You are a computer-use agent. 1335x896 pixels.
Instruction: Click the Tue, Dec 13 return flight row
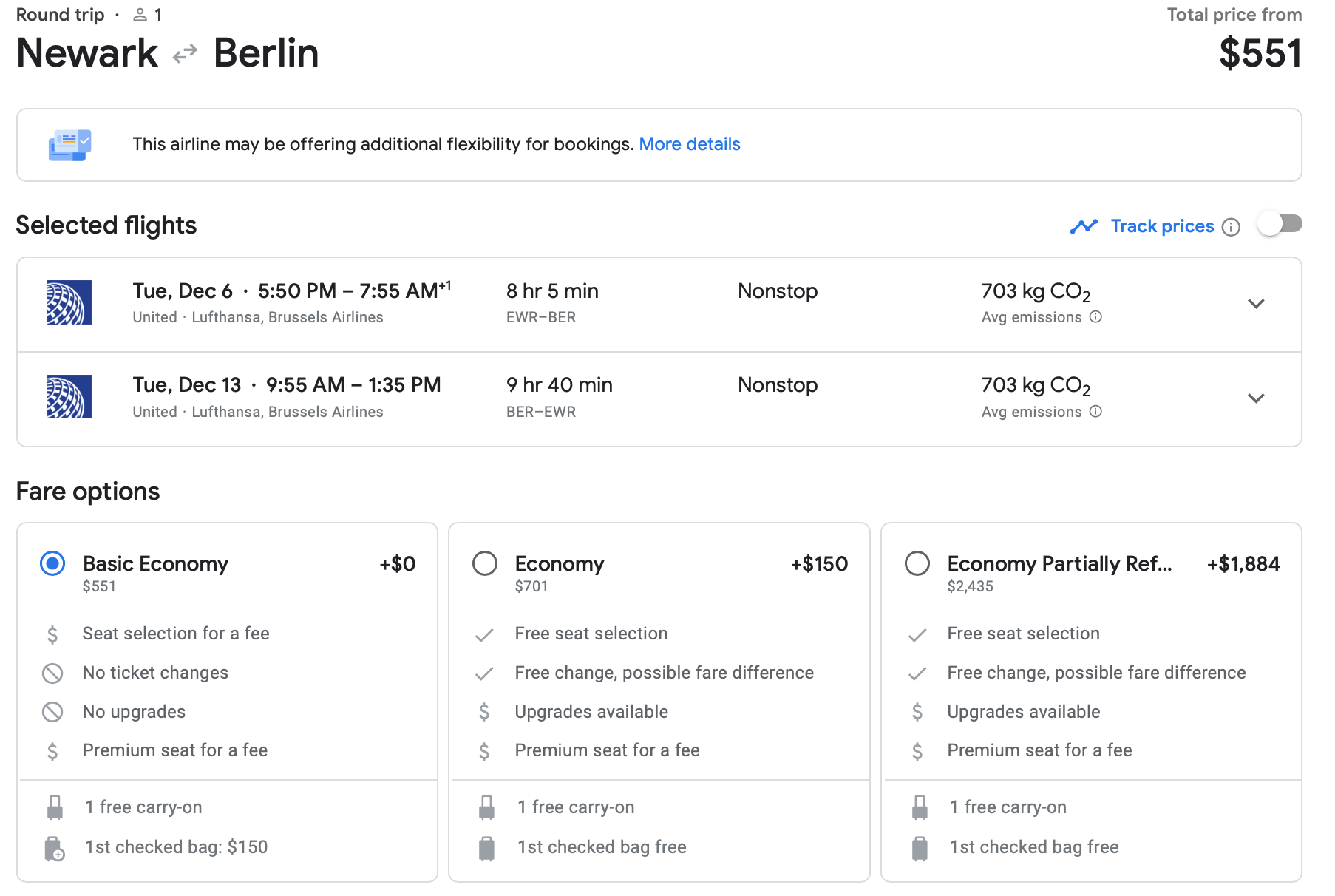tap(659, 399)
